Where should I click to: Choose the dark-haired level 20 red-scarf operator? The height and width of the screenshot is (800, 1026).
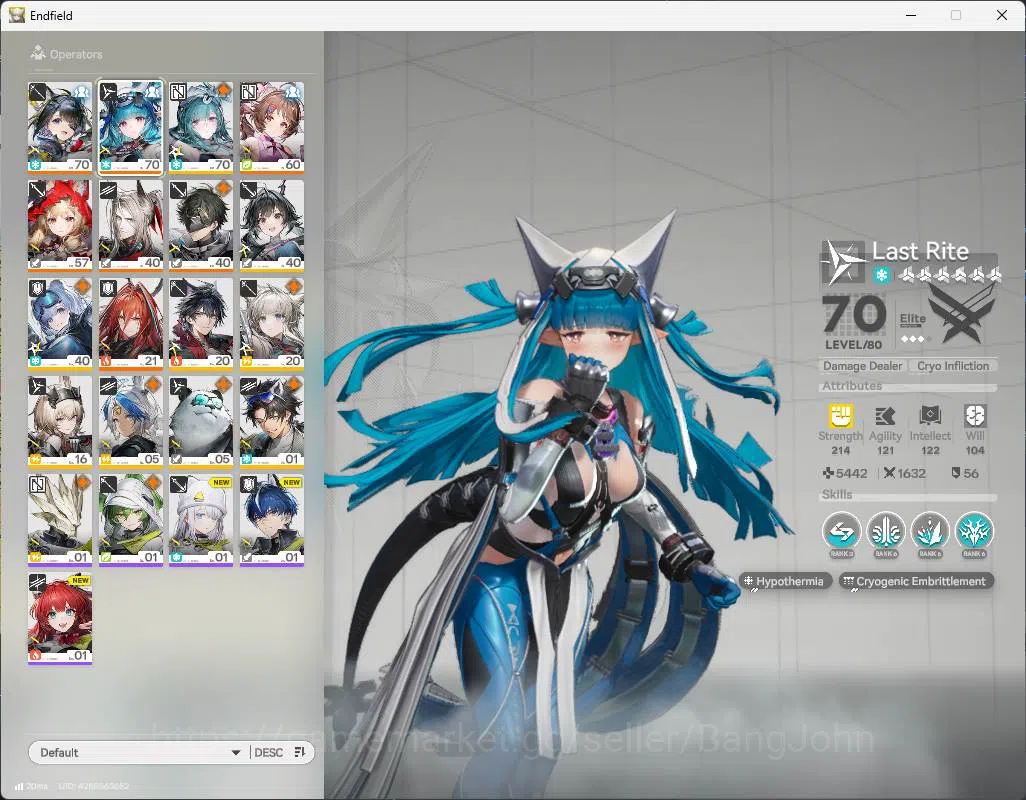pyautogui.click(x=201, y=323)
